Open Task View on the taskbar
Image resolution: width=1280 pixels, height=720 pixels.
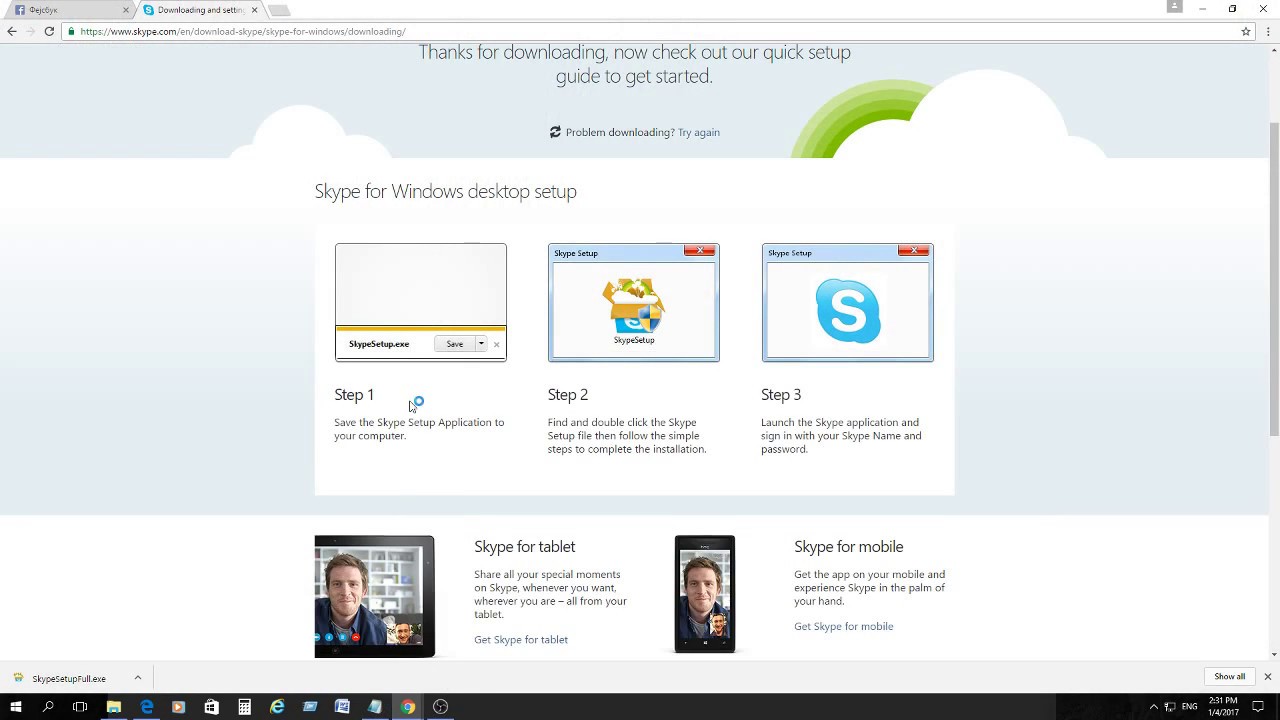click(x=81, y=707)
